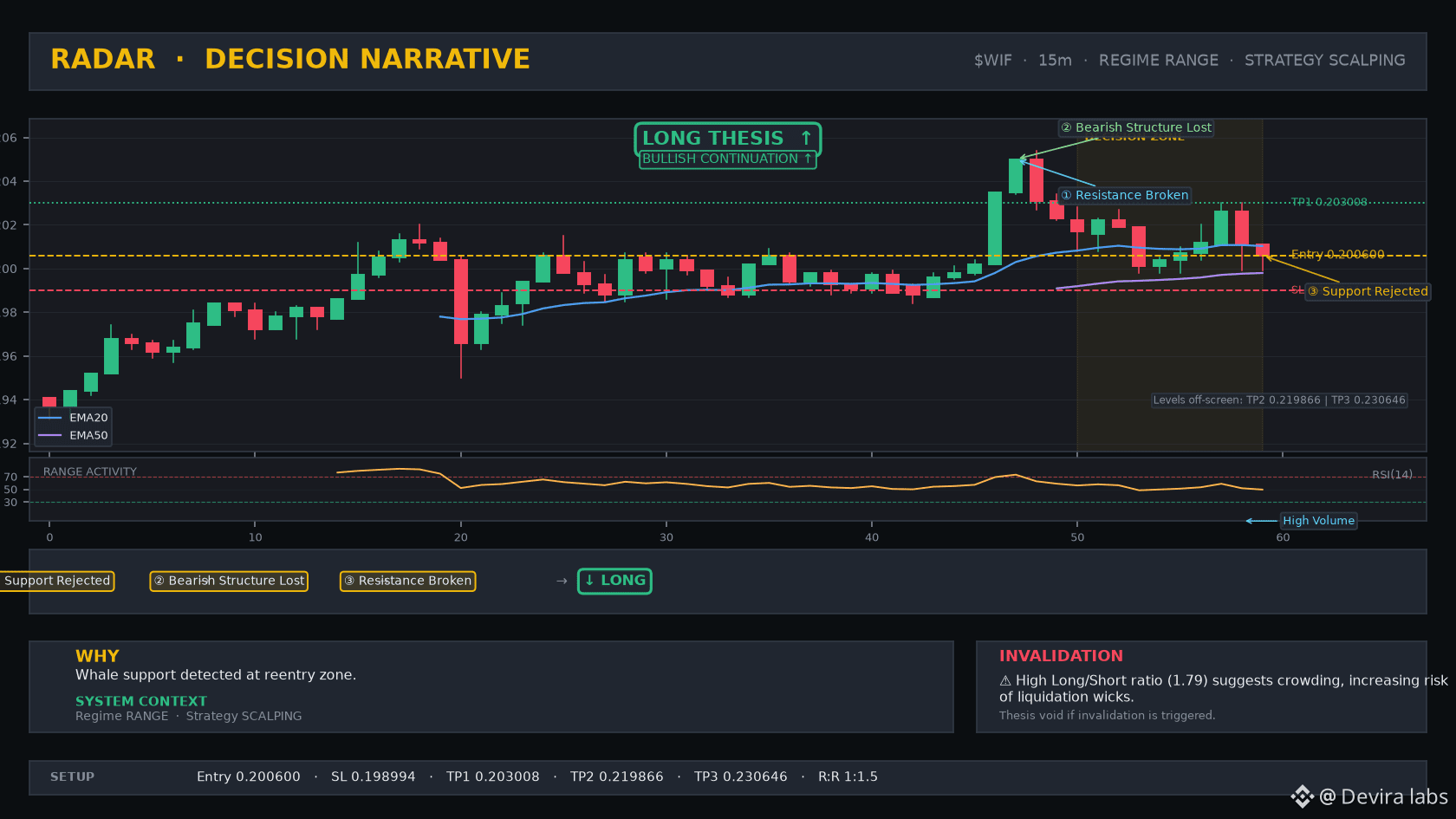The image size is (1456, 819).
Task: Click the REGIME RANGE header label
Action: [1159, 61]
